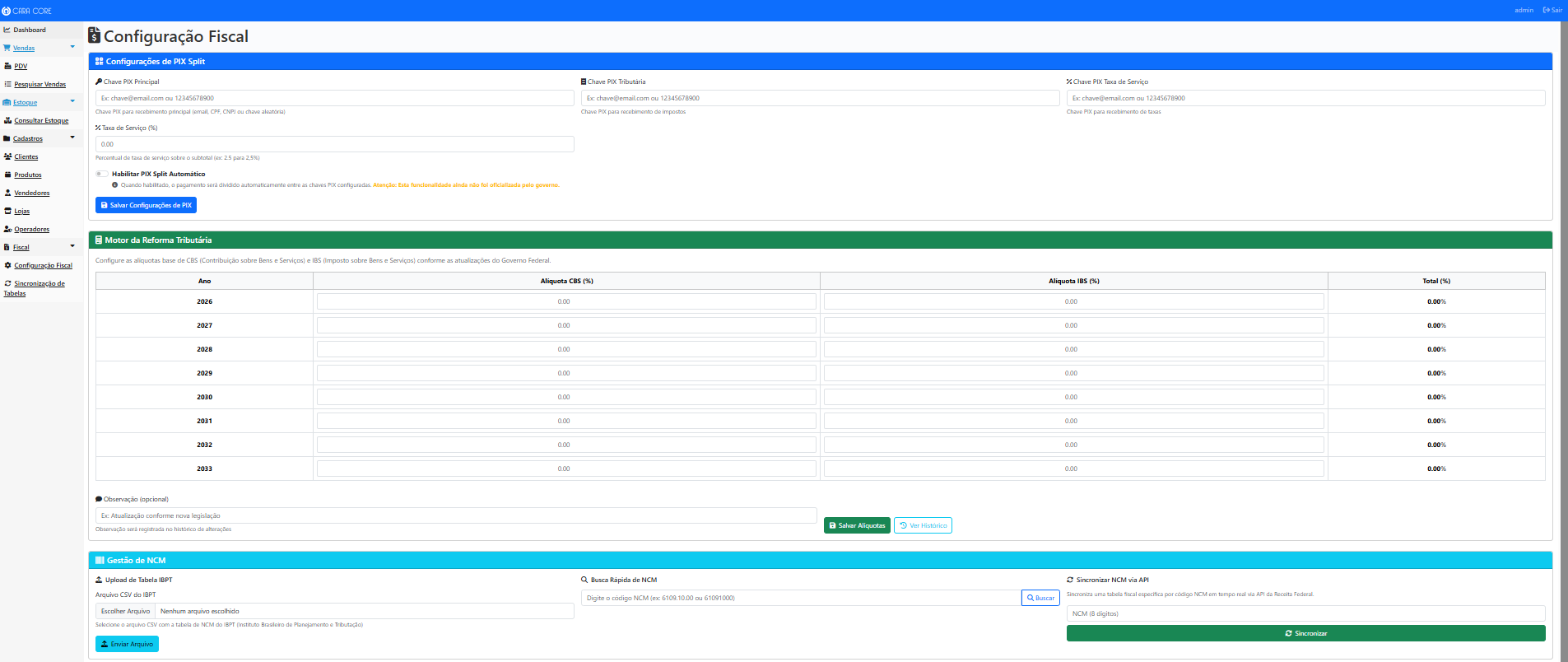This screenshot has height=662, width=1568.
Task: Click the Clientes people icon
Action: point(7,156)
